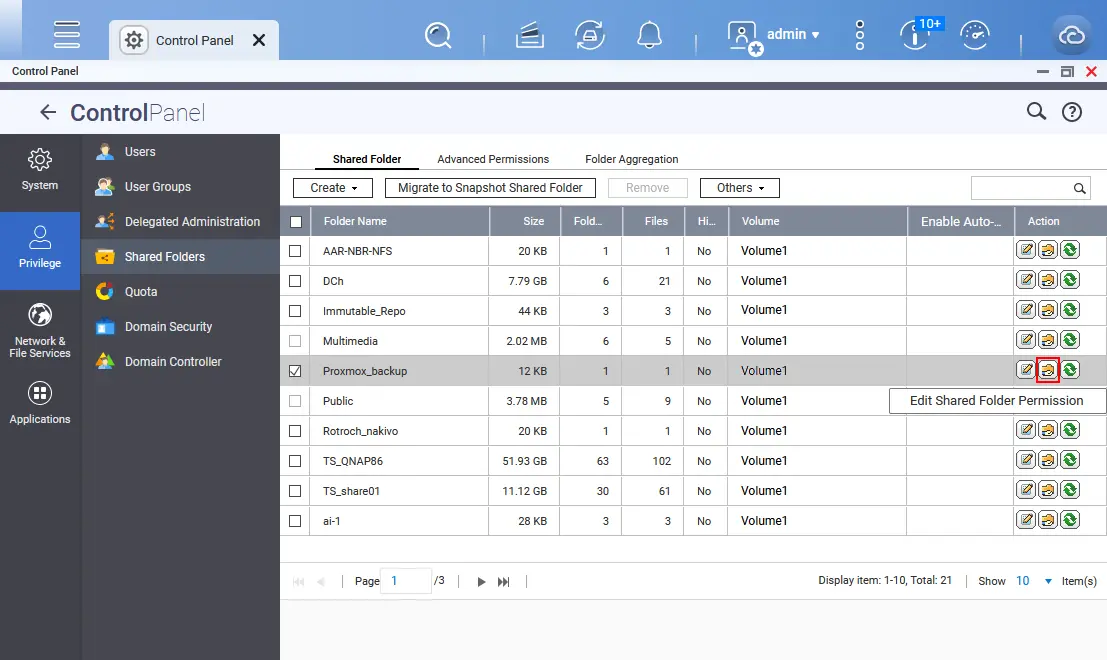Uncheck the Proxmox_backup checkbox

pos(295,371)
